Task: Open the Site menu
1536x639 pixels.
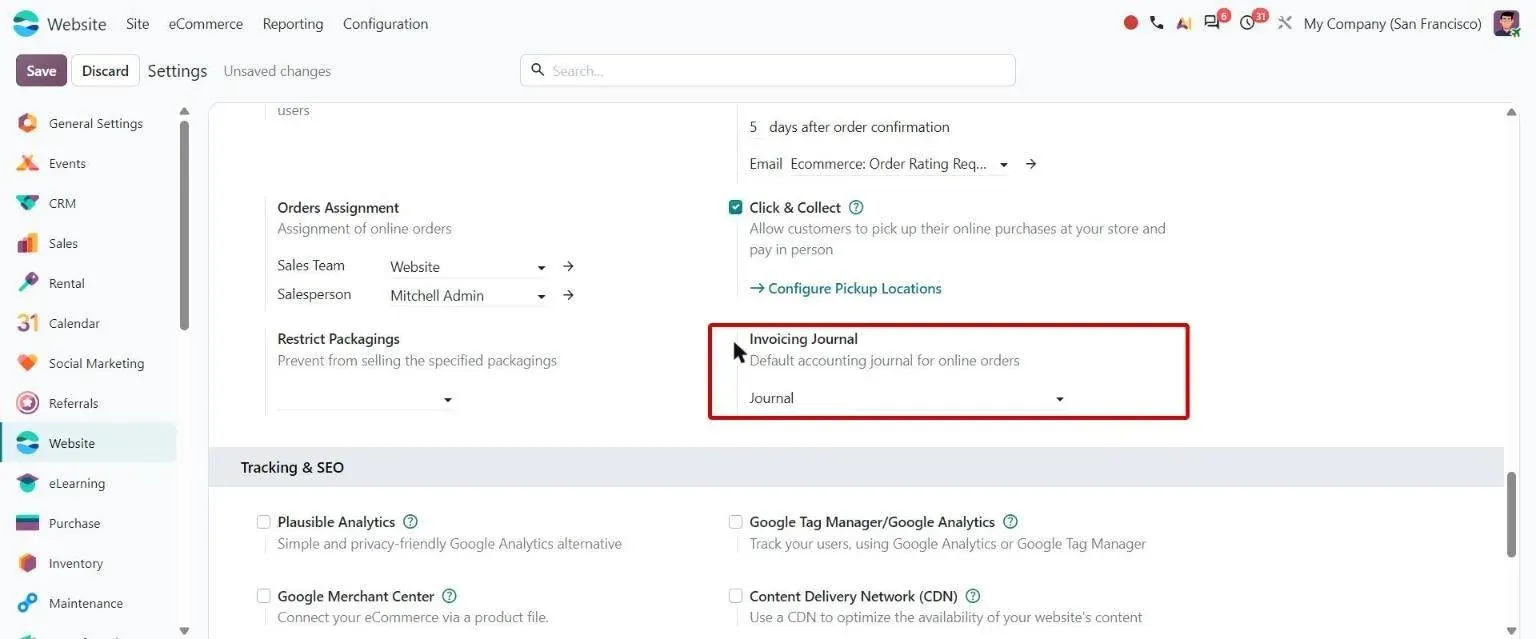Action: coord(138,24)
